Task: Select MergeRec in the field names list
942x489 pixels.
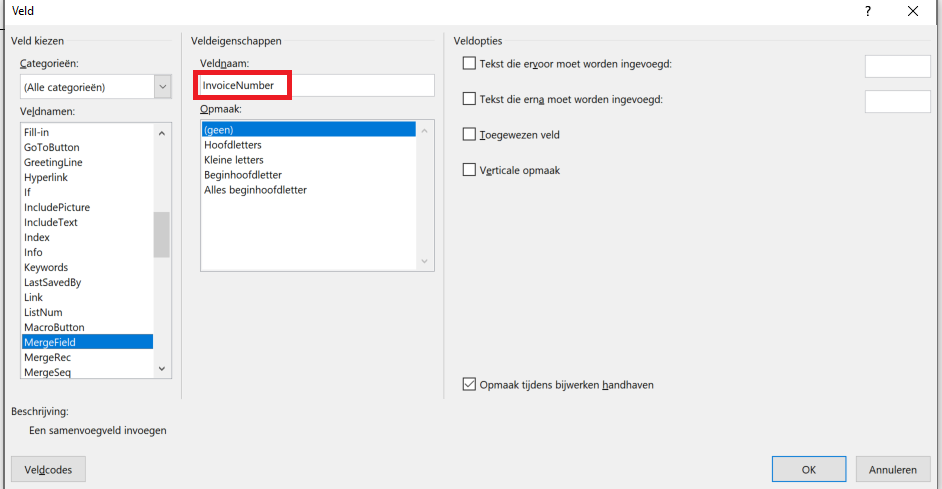Action: click(x=88, y=357)
